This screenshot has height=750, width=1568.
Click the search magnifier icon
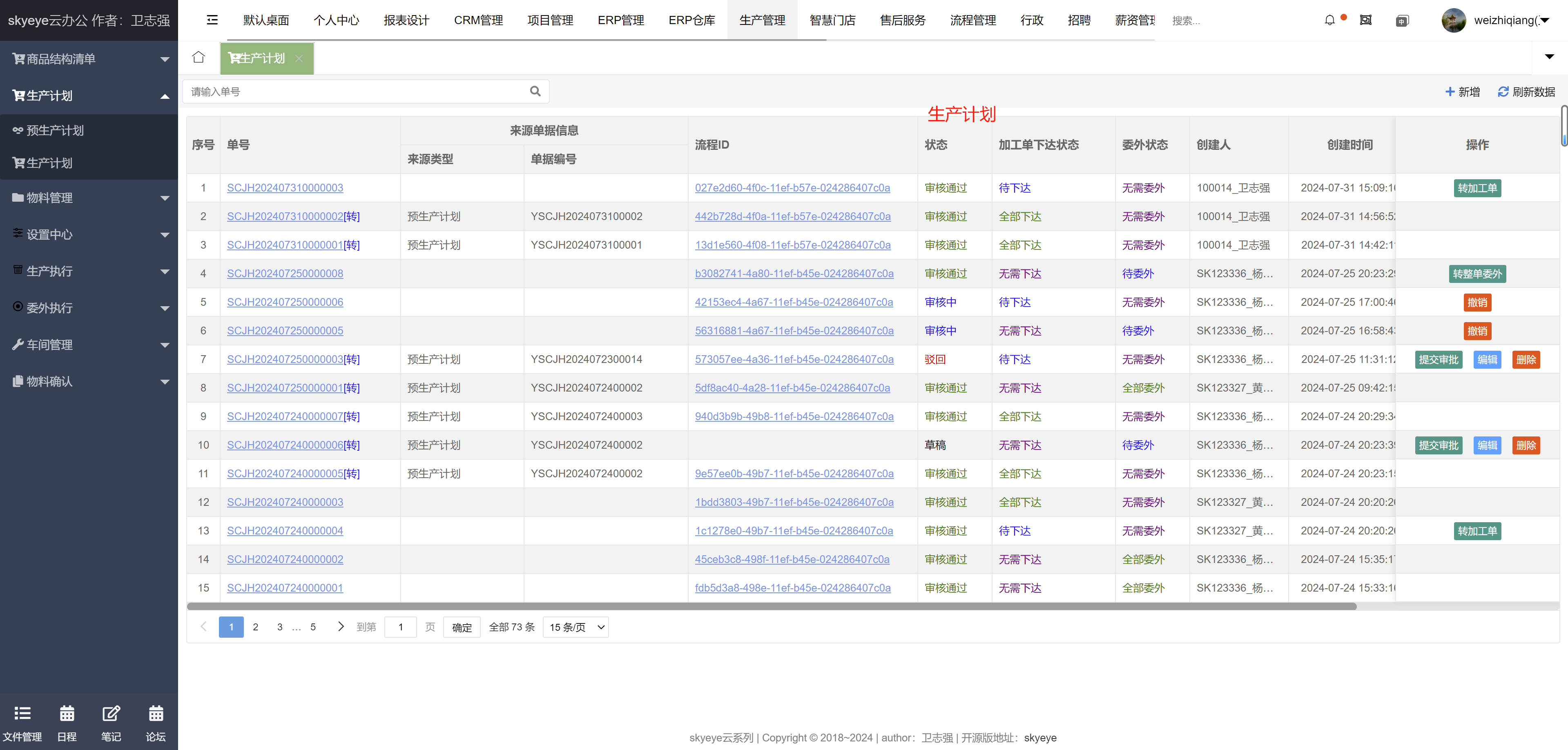[535, 91]
